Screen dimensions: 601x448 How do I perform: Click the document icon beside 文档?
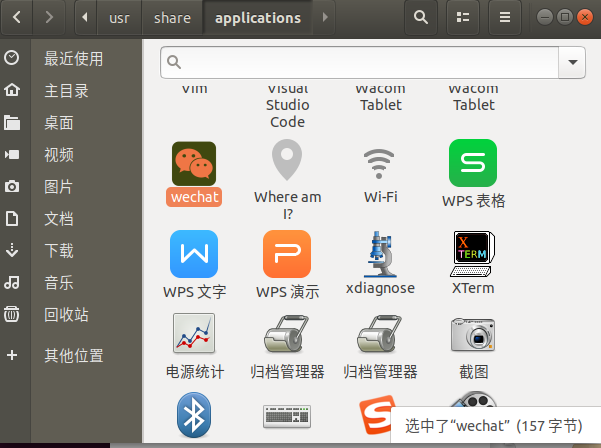click(12, 218)
